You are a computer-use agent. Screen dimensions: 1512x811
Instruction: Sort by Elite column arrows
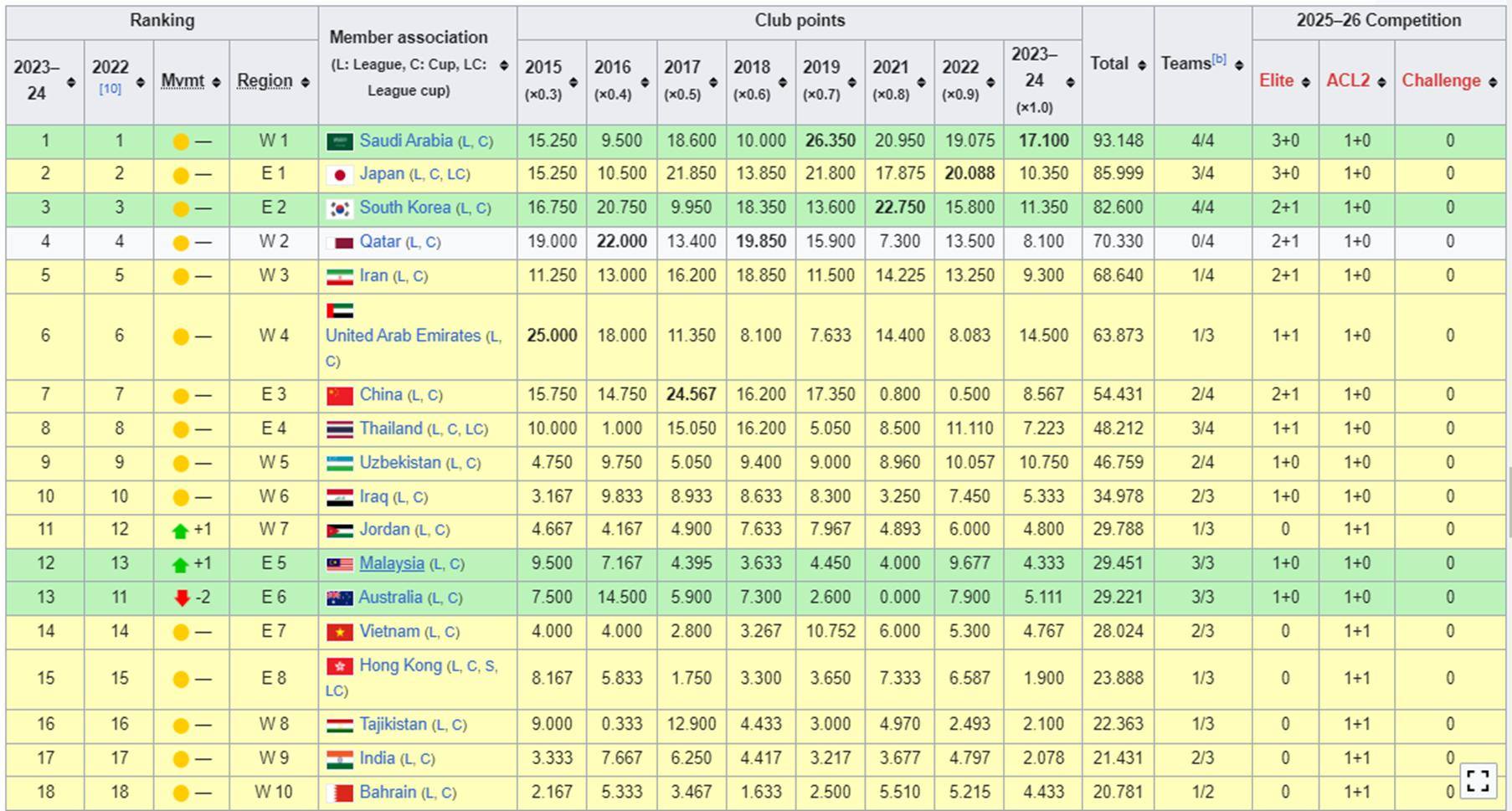[x=1306, y=82]
